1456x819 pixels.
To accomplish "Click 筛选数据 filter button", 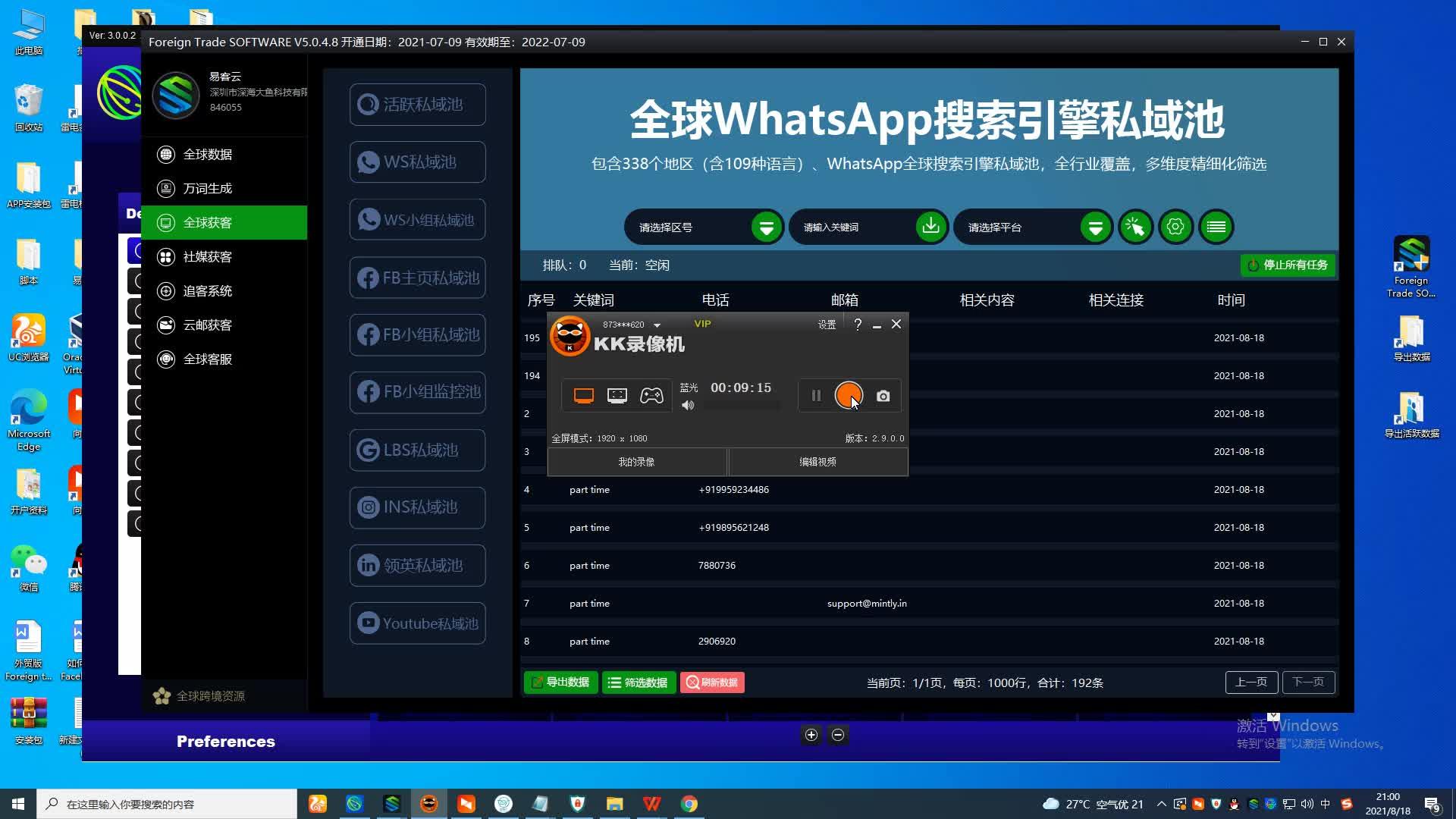I will click(x=639, y=682).
